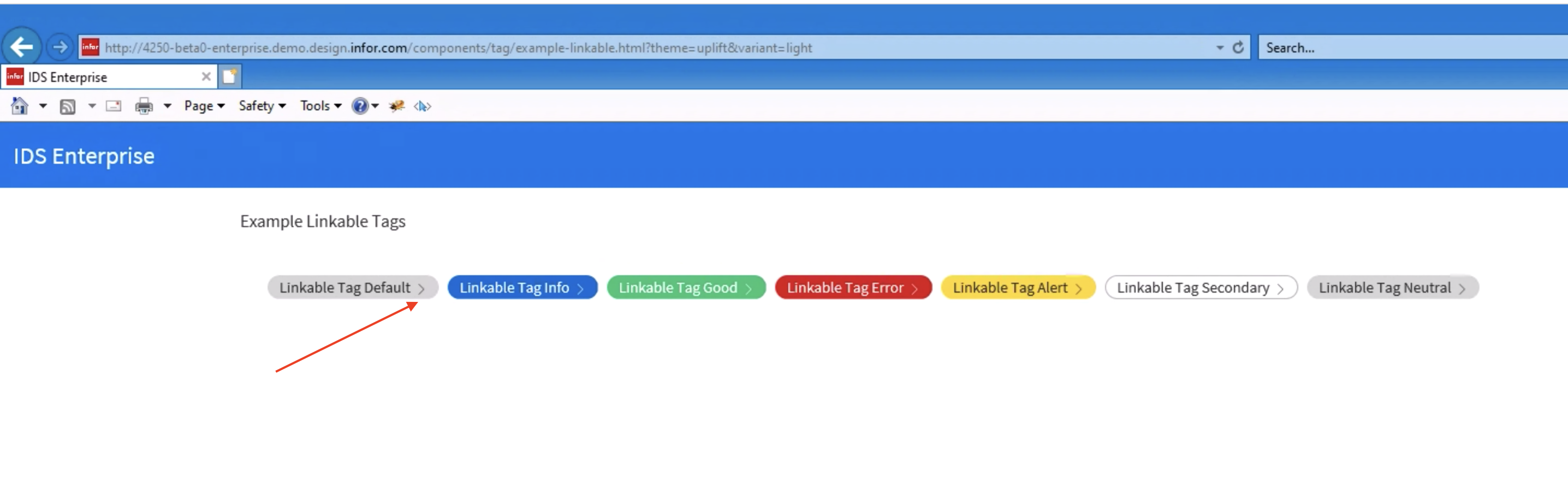Screen dimensions: 1568x499
Task: Click the RSS feeds icon
Action: coord(68,106)
